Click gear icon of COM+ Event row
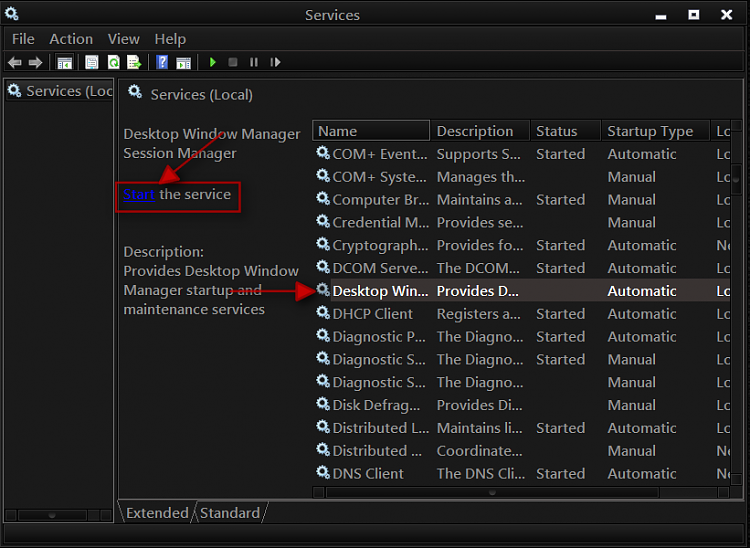Image resolution: width=750 pixels, height=548 pixels. [323, 153]
